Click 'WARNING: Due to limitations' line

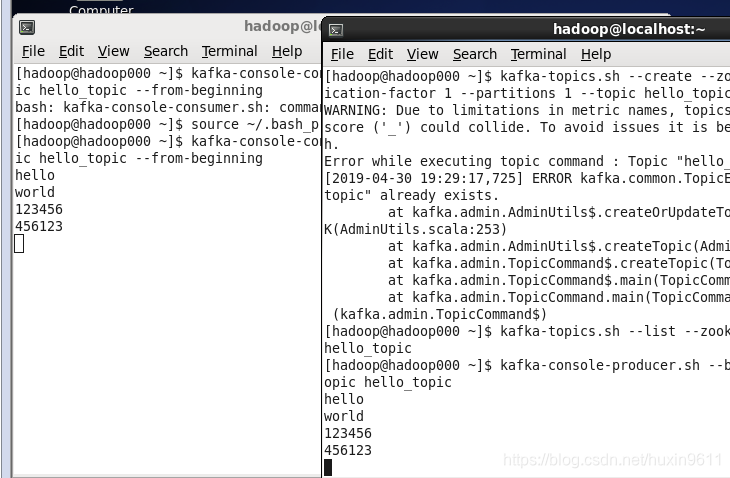click(527, 110)
